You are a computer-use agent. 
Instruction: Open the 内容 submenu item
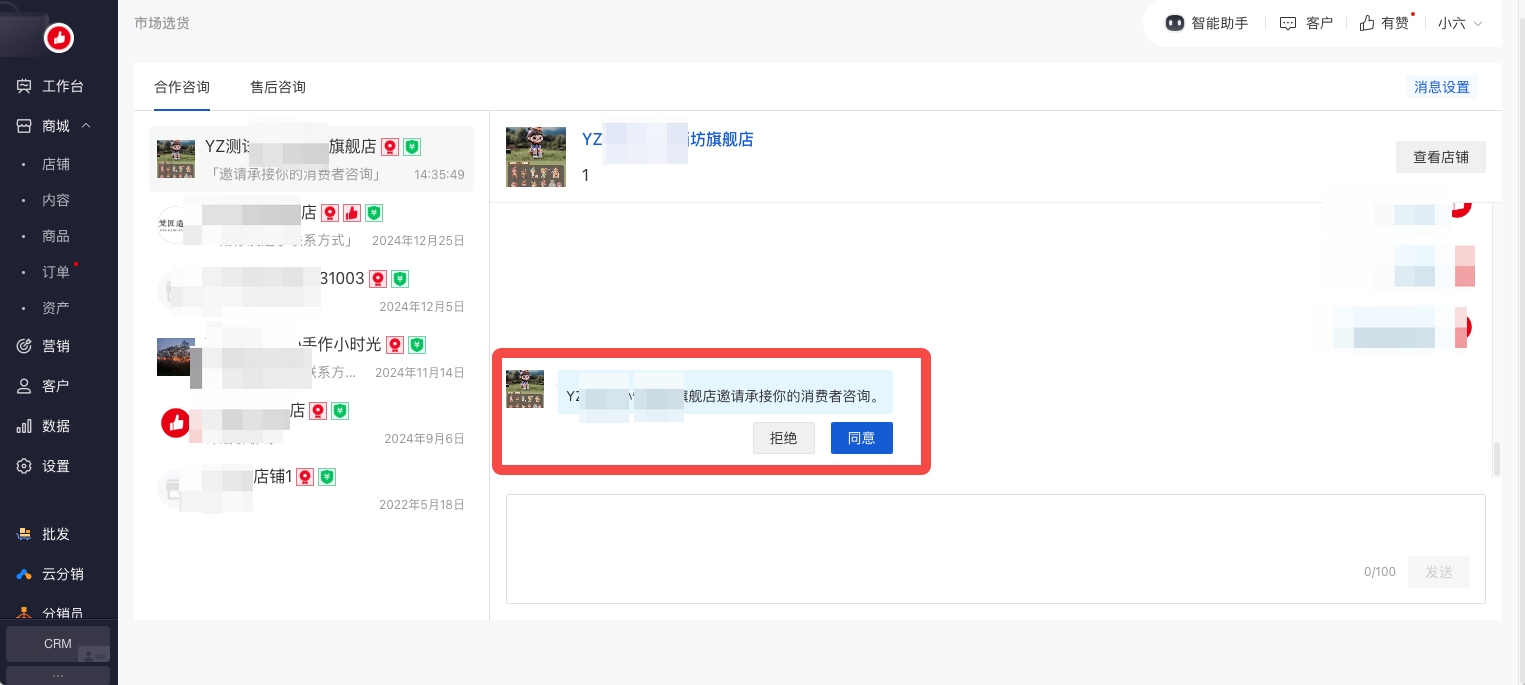click(56, 200)
